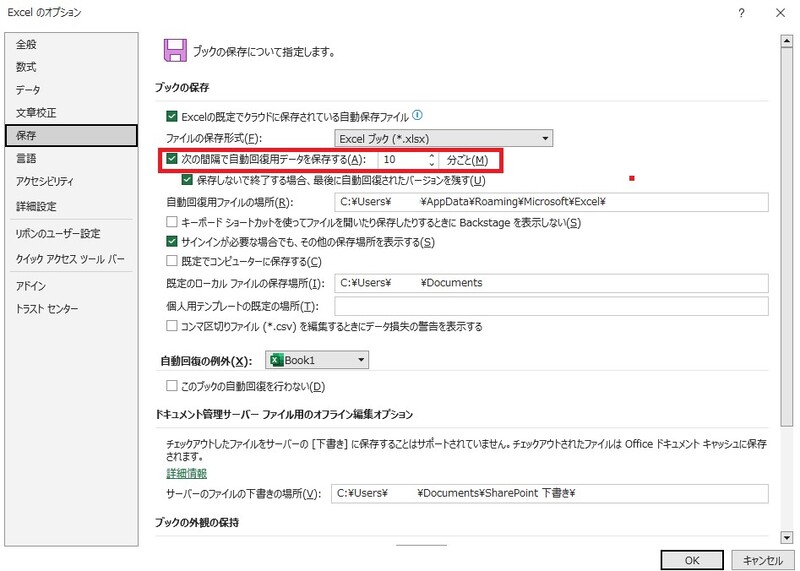Click the OK button
The height and width of the screenshot is (571, 800).
click(692, 560)
